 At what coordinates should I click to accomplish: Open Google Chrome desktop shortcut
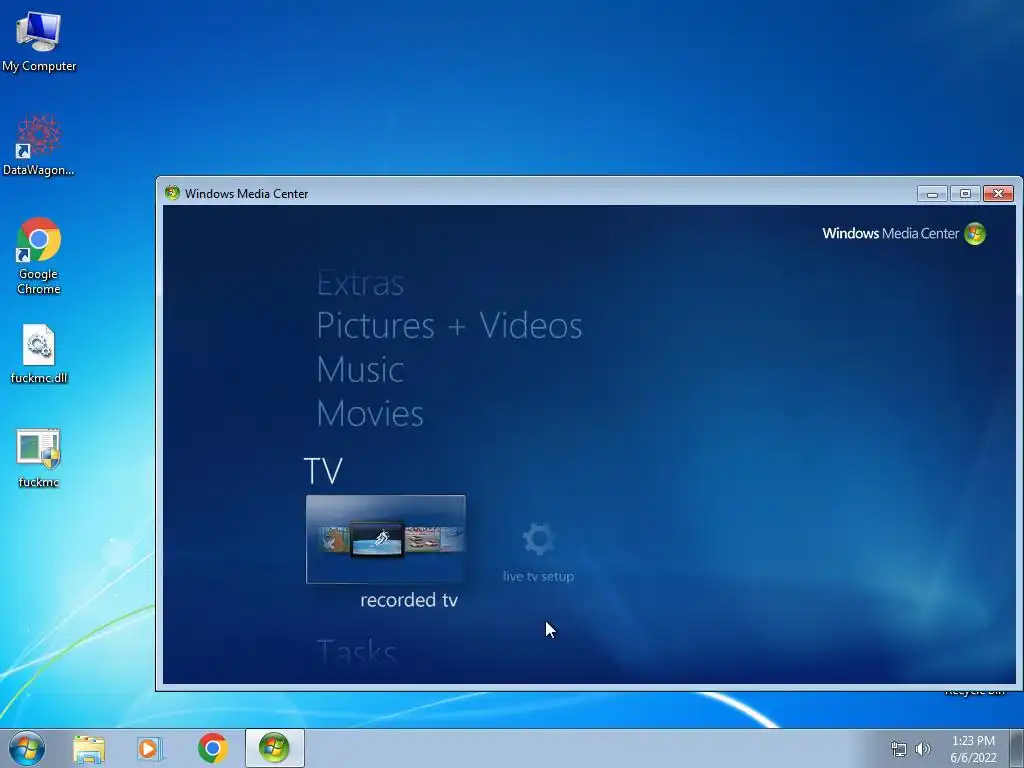click(x=39, y=255)
